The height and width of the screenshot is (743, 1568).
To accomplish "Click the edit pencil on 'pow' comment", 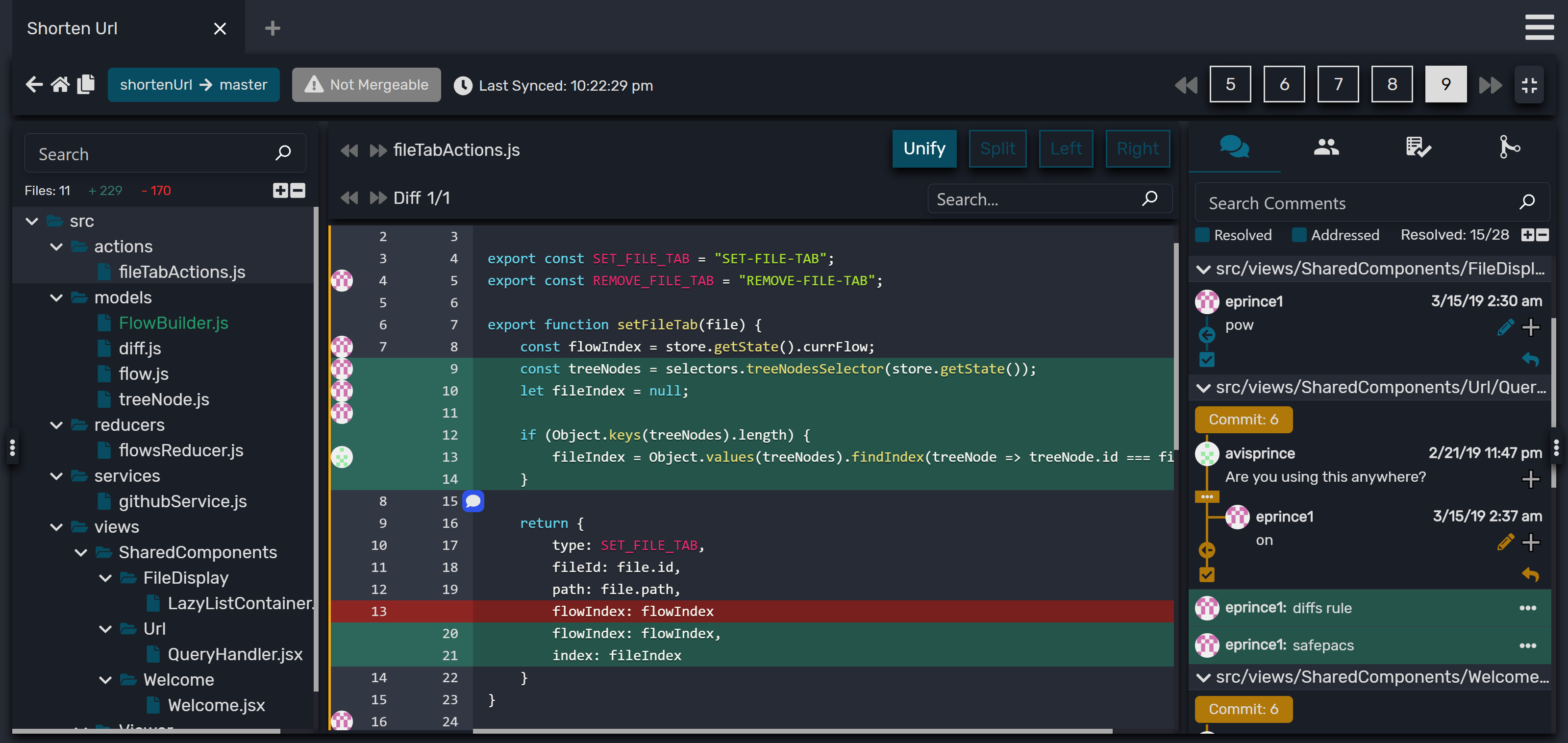I will click(x=1505, y=327).
